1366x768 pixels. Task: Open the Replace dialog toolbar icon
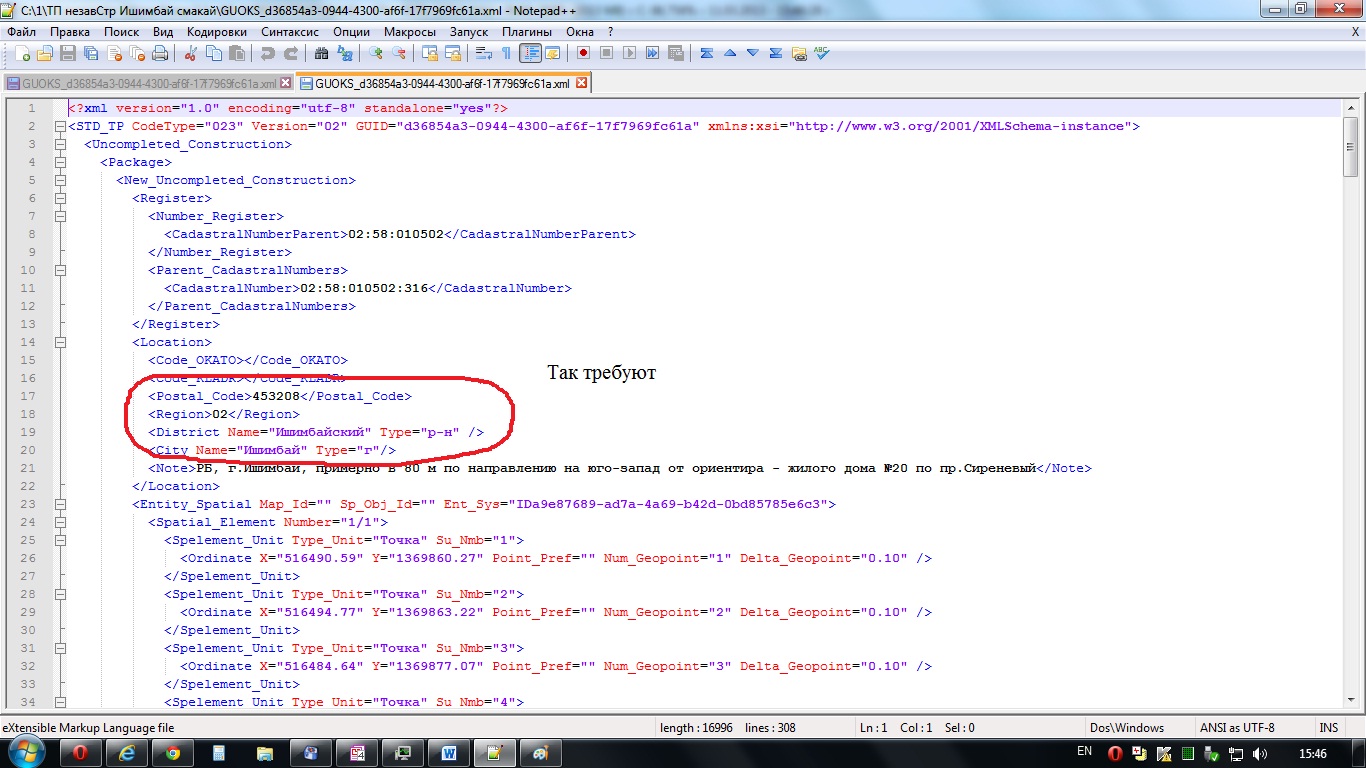pos(344,53)
